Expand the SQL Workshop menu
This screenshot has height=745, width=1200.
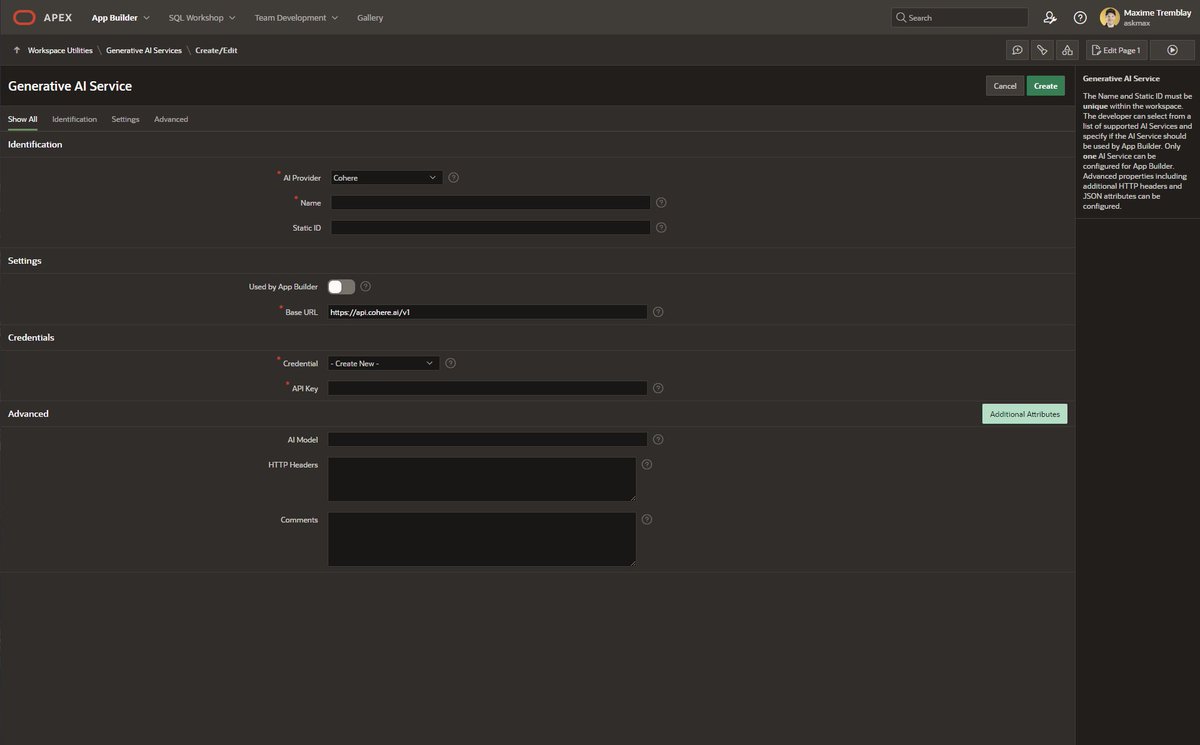coord(203,17)
